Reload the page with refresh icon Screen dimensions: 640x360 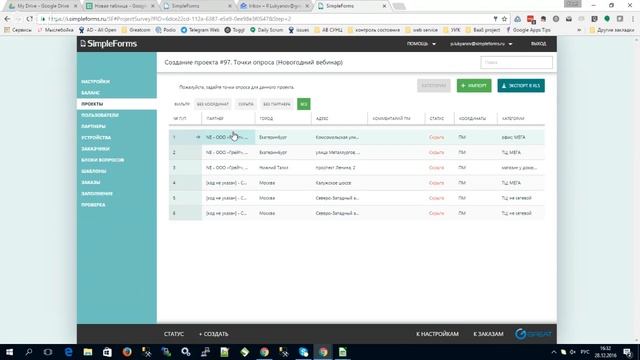[29, 19]
